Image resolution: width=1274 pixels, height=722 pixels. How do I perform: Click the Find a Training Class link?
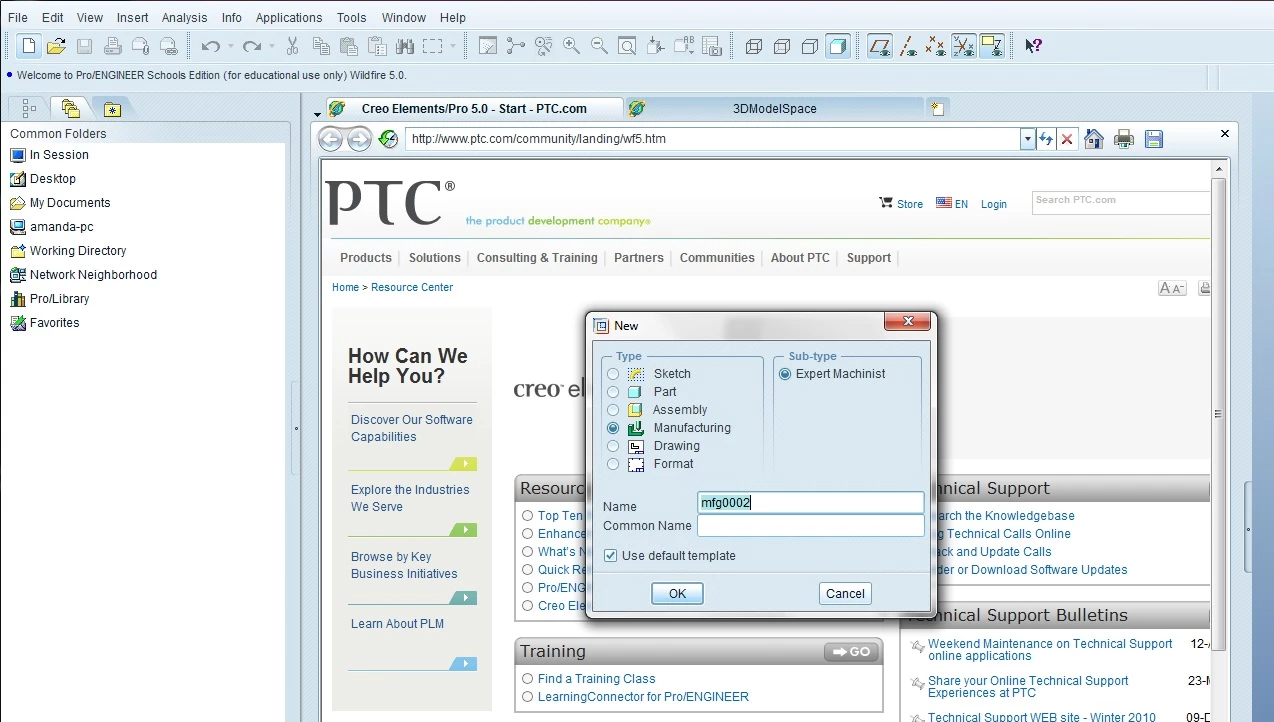coord(597,679)
